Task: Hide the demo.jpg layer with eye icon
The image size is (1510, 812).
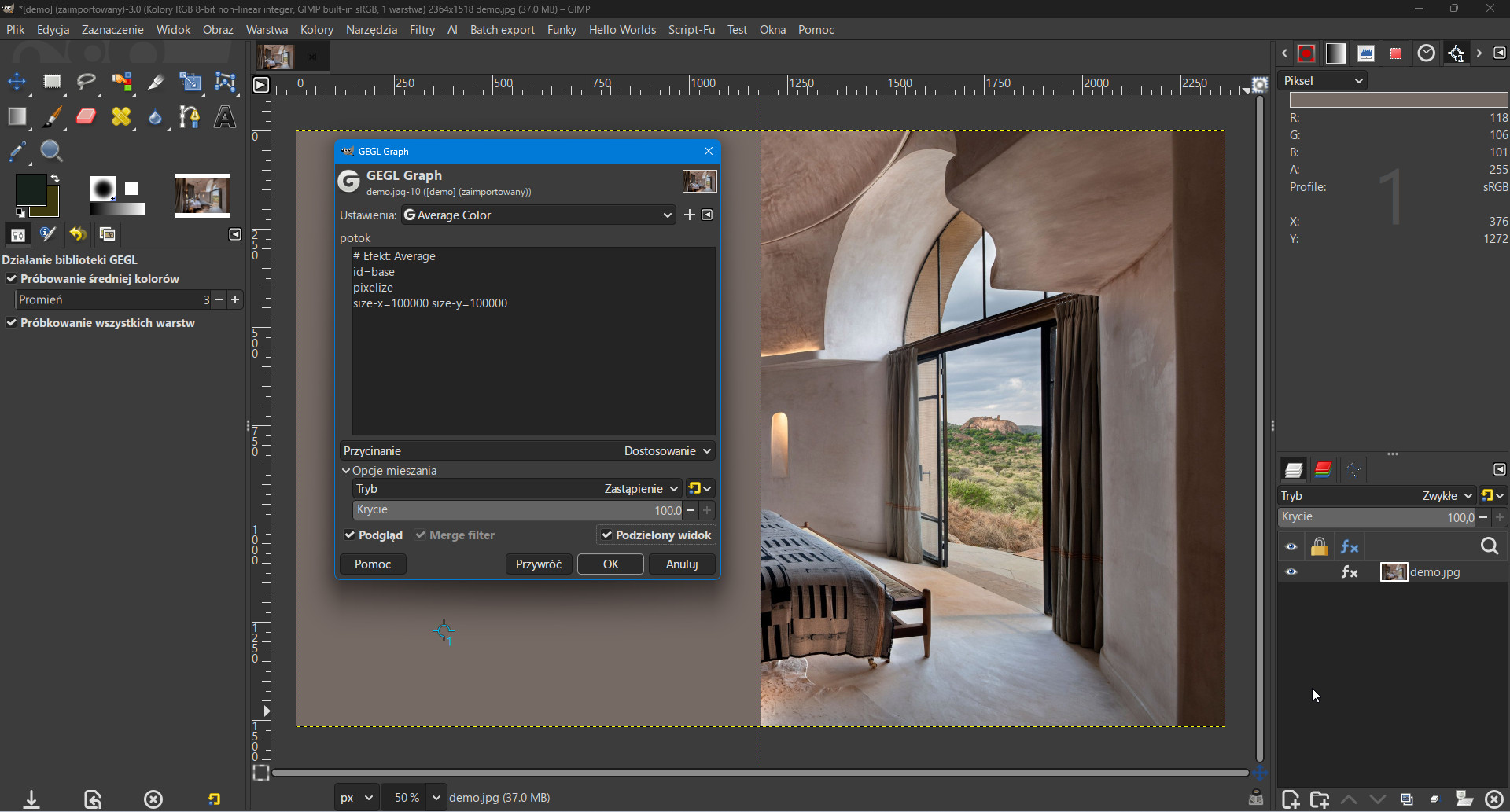Action: tap(1291, 572)
